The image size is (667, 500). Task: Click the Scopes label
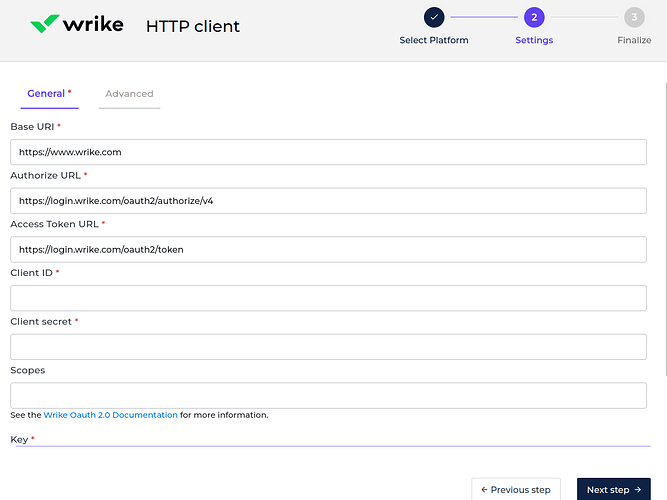[x=28, y=370]
